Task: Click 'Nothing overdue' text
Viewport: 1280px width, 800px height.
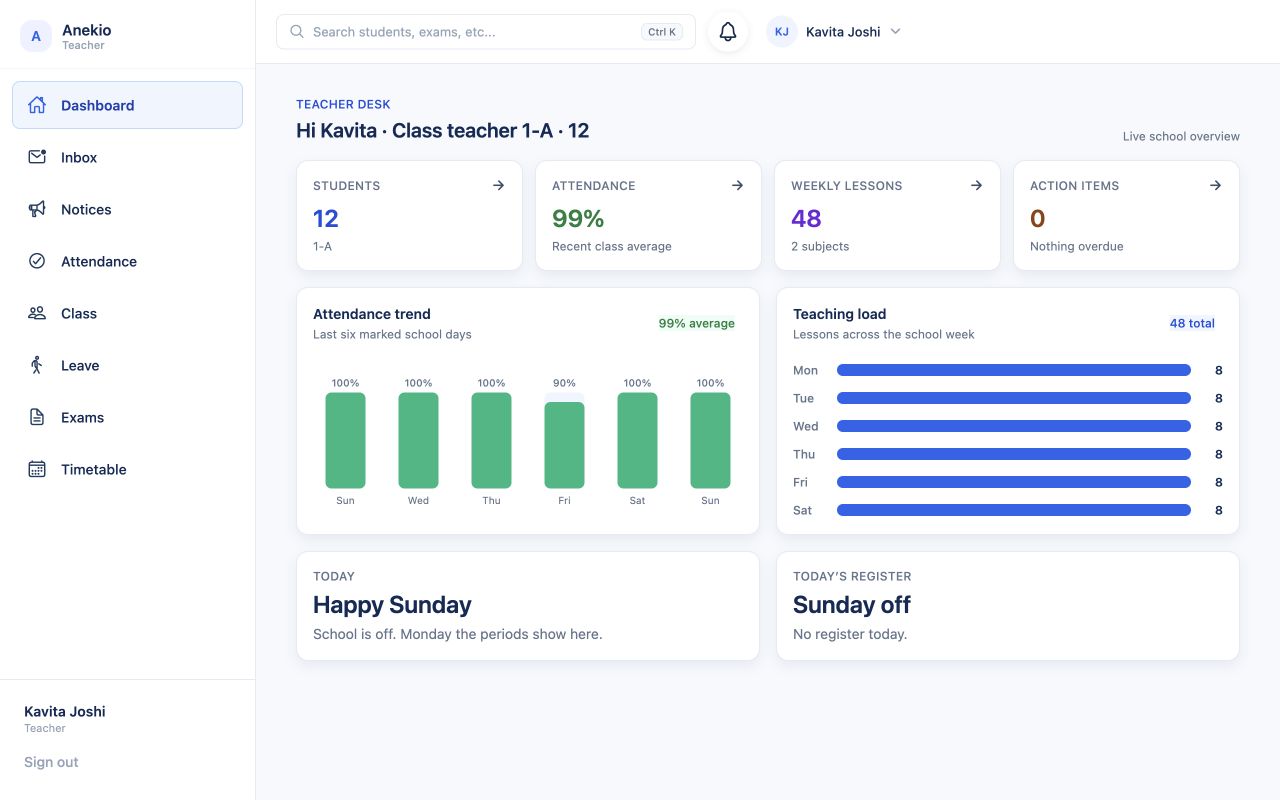Action: 1077,246
